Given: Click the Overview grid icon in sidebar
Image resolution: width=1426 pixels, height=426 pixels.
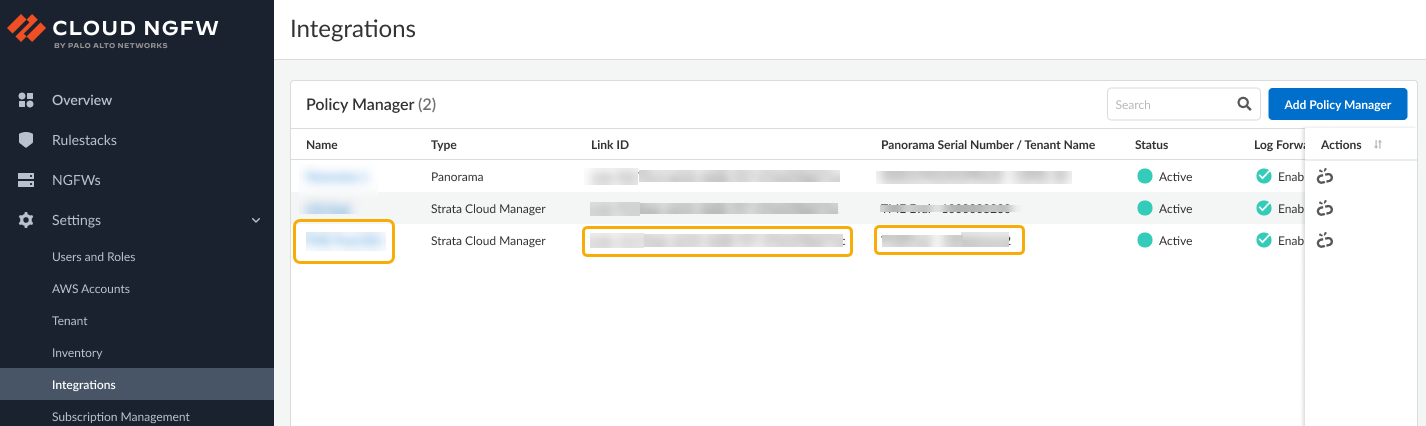Looking at the screenshot, I should point(27,100).
